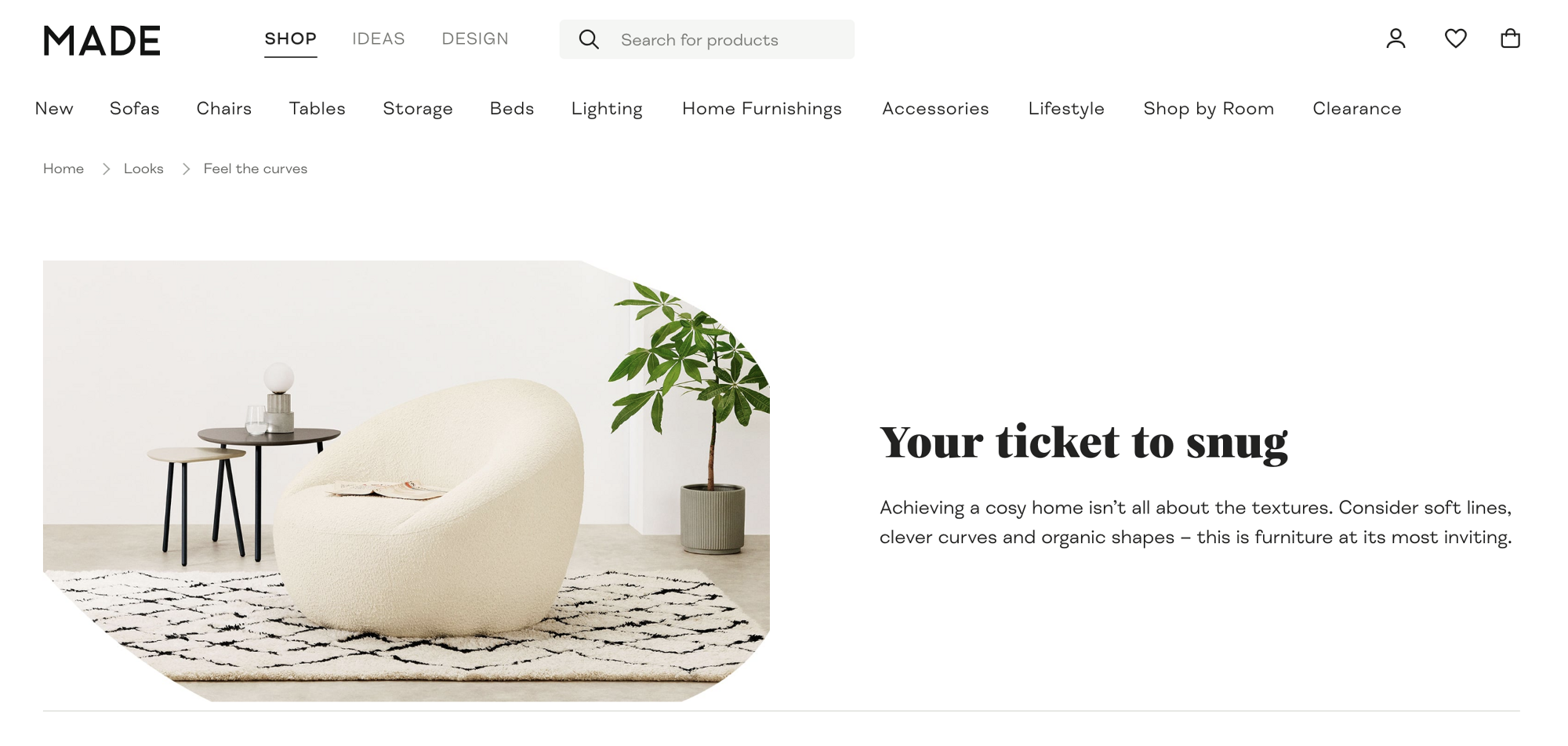The width and height of the screenshot is (1568, 746).
Task: Open the Storage category menu
Action: pyautogui.click(x=418, y=109)
